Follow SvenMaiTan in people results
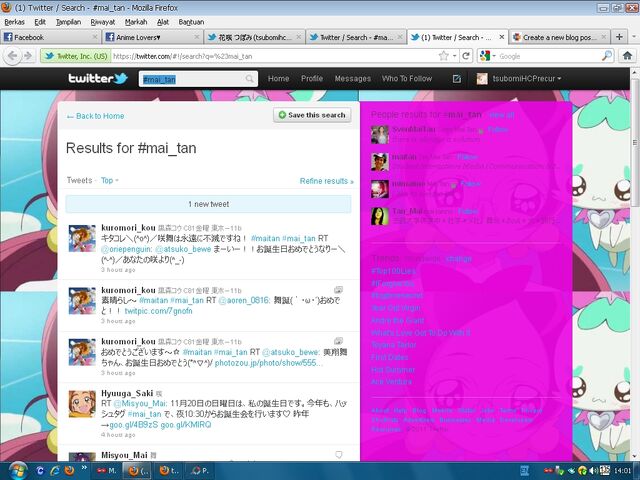Image resolution: width=640 pixels, height=480 pixels. (498, 129)
